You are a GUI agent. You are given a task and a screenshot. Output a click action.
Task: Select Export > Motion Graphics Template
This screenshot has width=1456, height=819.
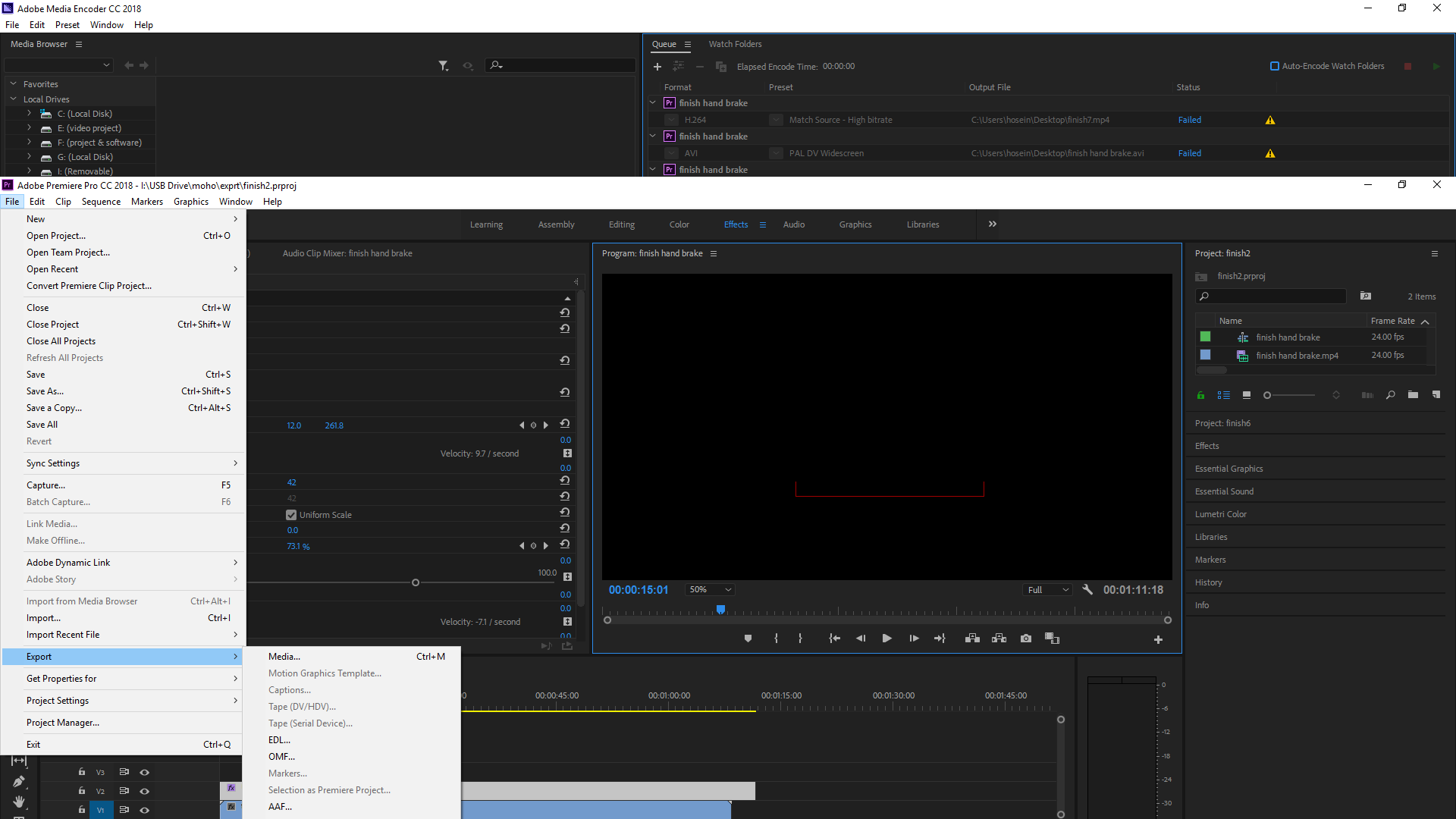pyautogui.click(x=324, y=673)
